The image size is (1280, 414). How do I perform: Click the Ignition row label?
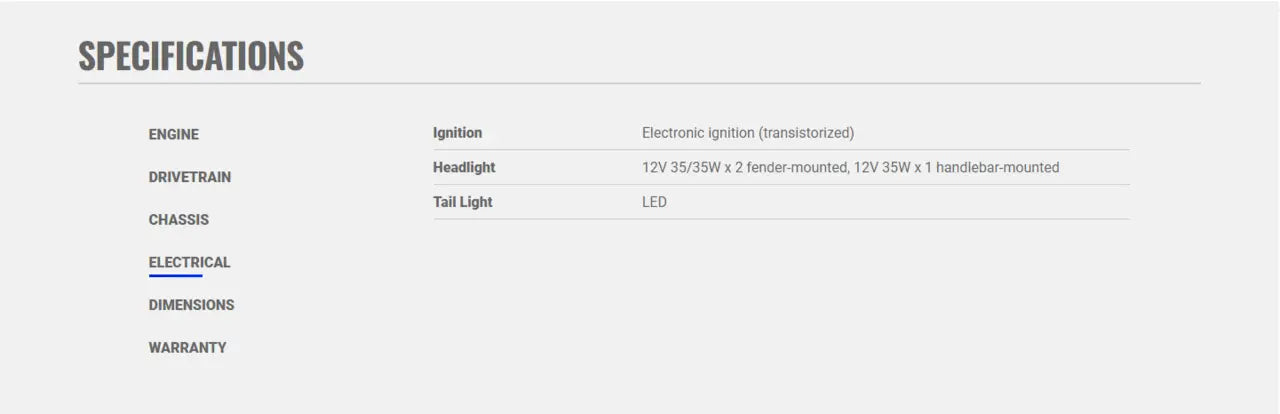[457, 133]
